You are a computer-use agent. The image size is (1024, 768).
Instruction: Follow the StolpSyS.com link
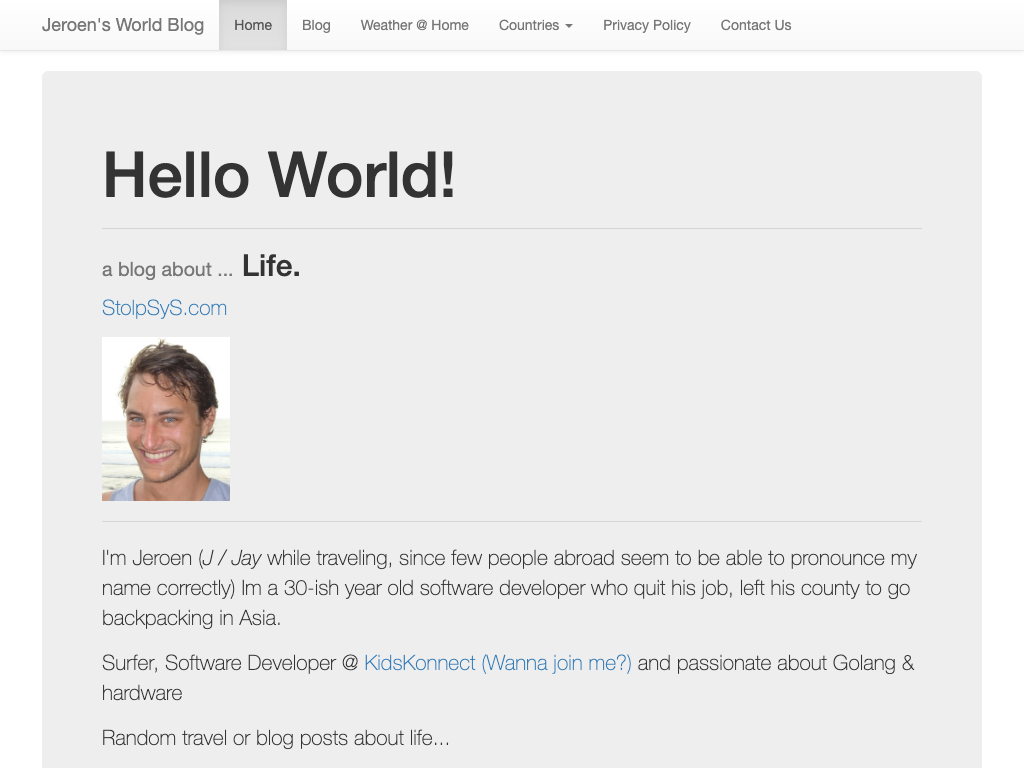[164, 308]
